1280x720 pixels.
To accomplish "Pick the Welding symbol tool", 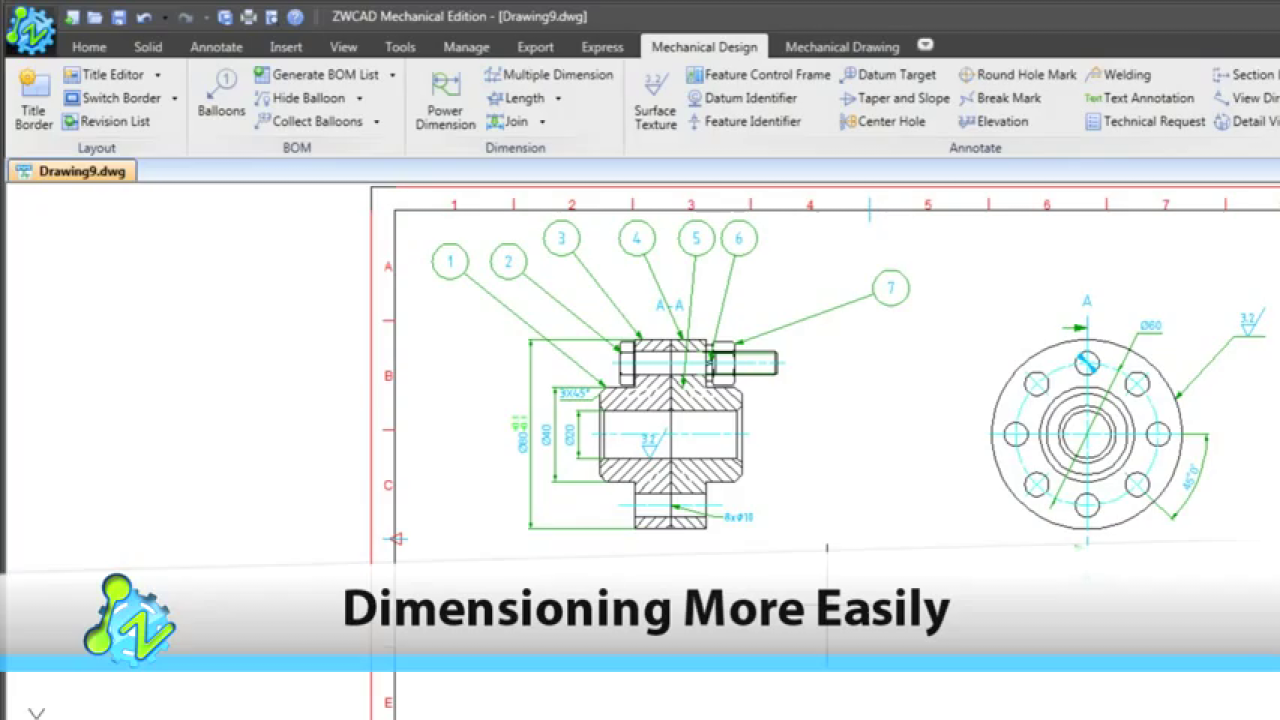I will point(1119,75).
